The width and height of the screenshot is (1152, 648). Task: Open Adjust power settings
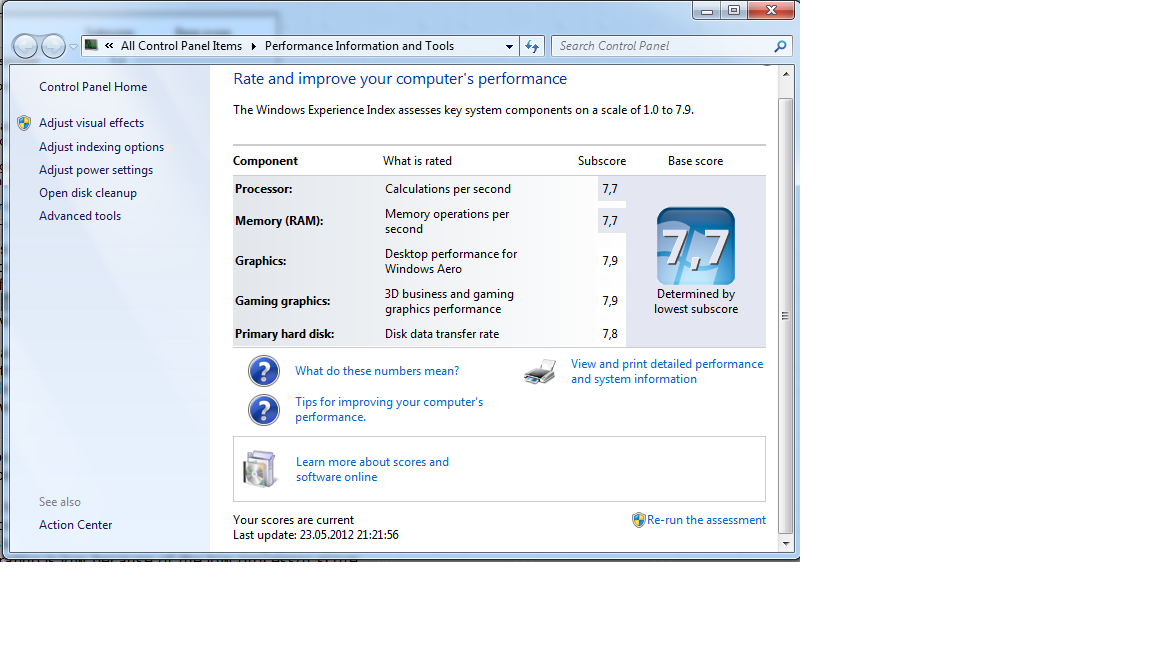tap(96, 170)
